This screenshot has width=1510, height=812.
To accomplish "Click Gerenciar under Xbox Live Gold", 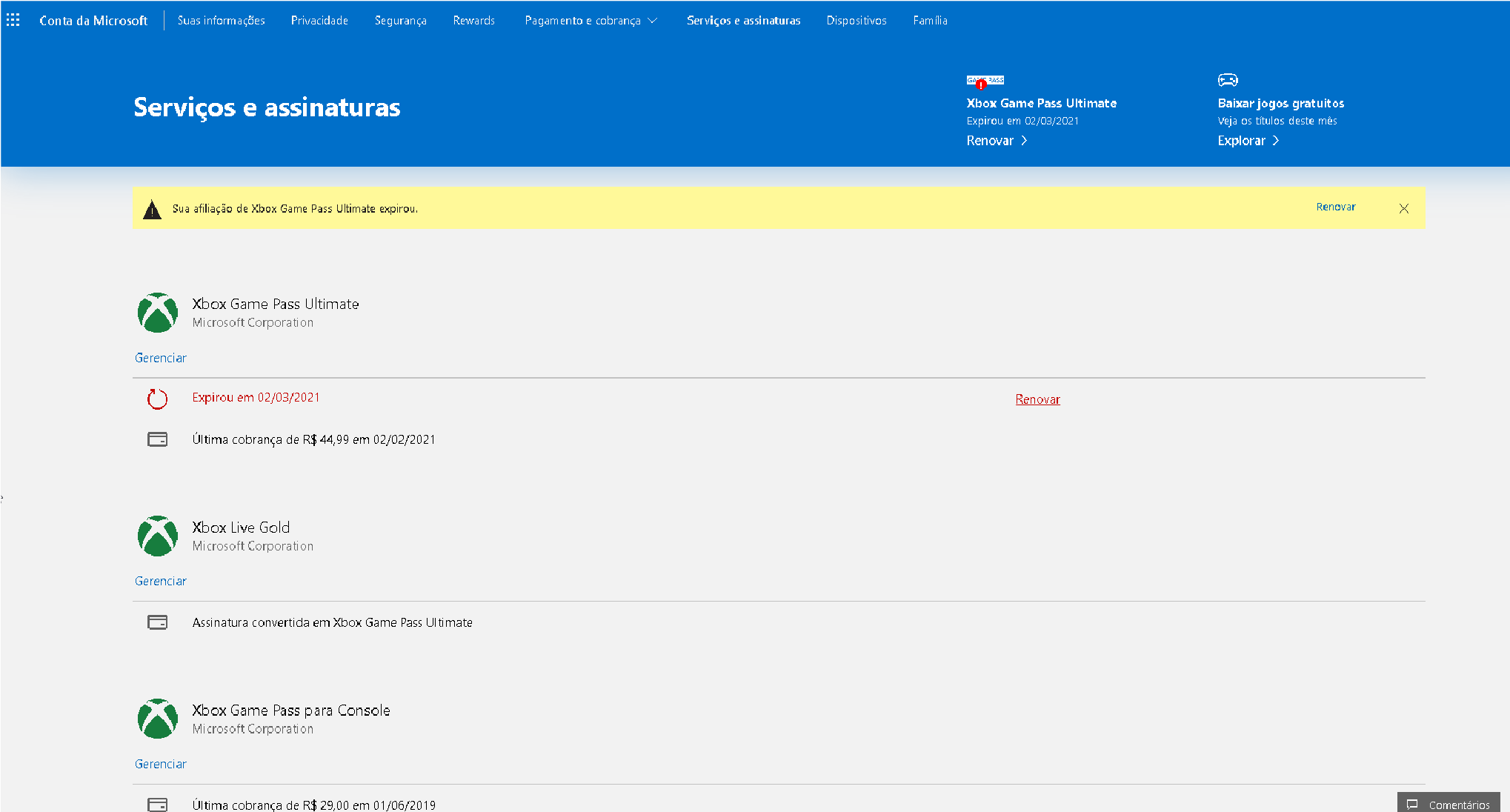I will (x=161, y=581).
